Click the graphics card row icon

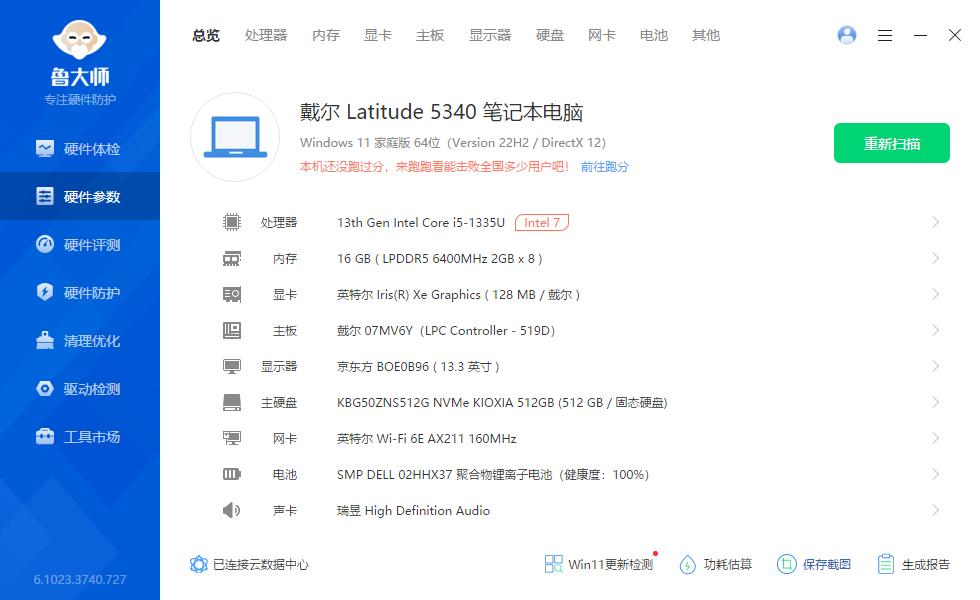point(232,294)
